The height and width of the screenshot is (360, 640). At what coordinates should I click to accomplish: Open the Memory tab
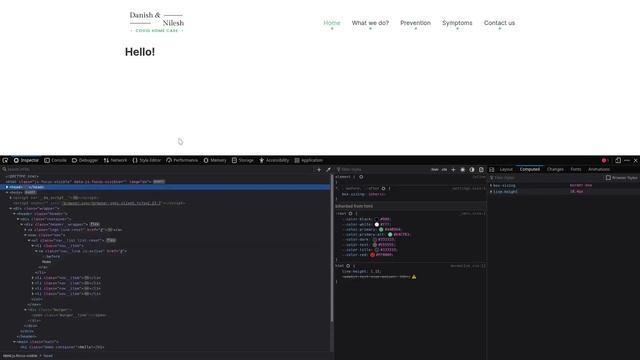[215, 160]
